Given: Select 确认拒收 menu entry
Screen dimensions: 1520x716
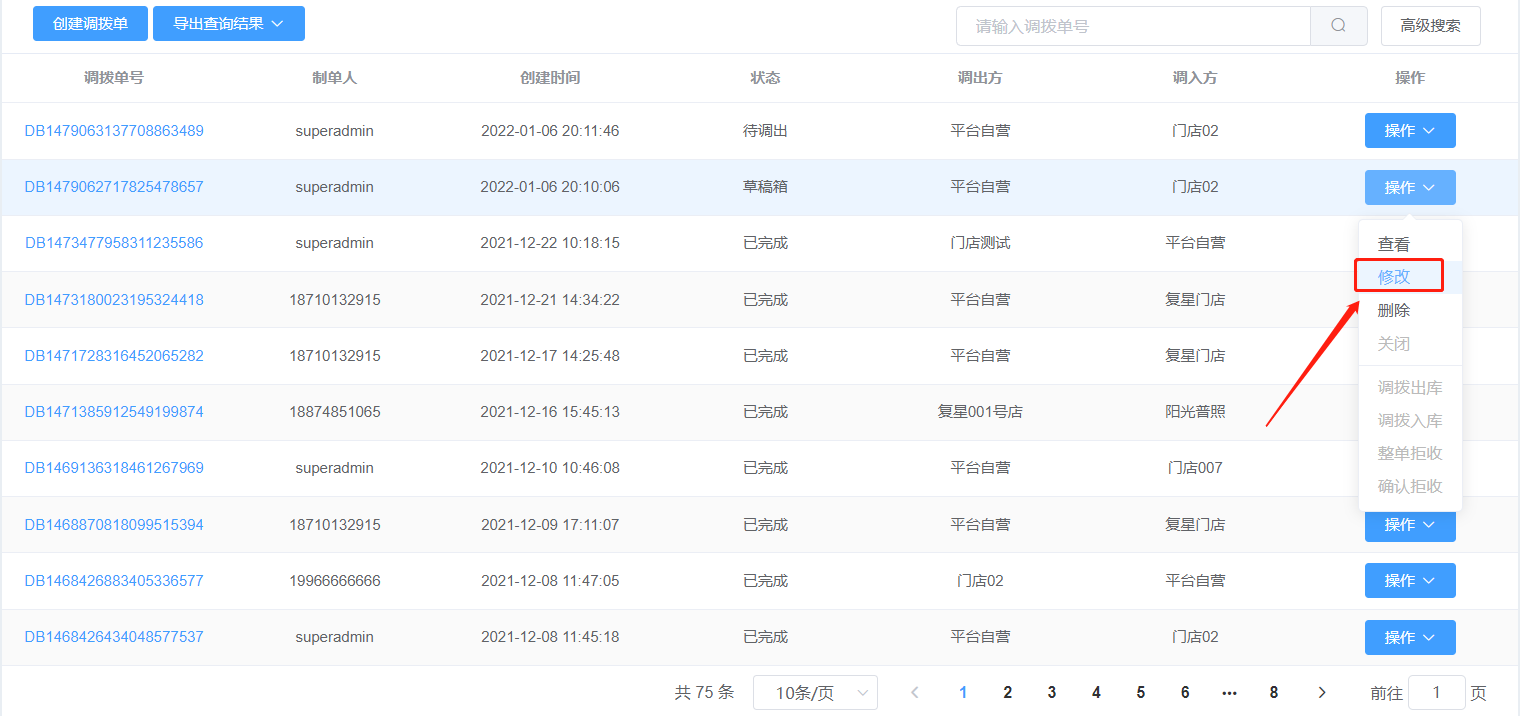Looking at the screenshot, I should click(x=1410, y=487).
